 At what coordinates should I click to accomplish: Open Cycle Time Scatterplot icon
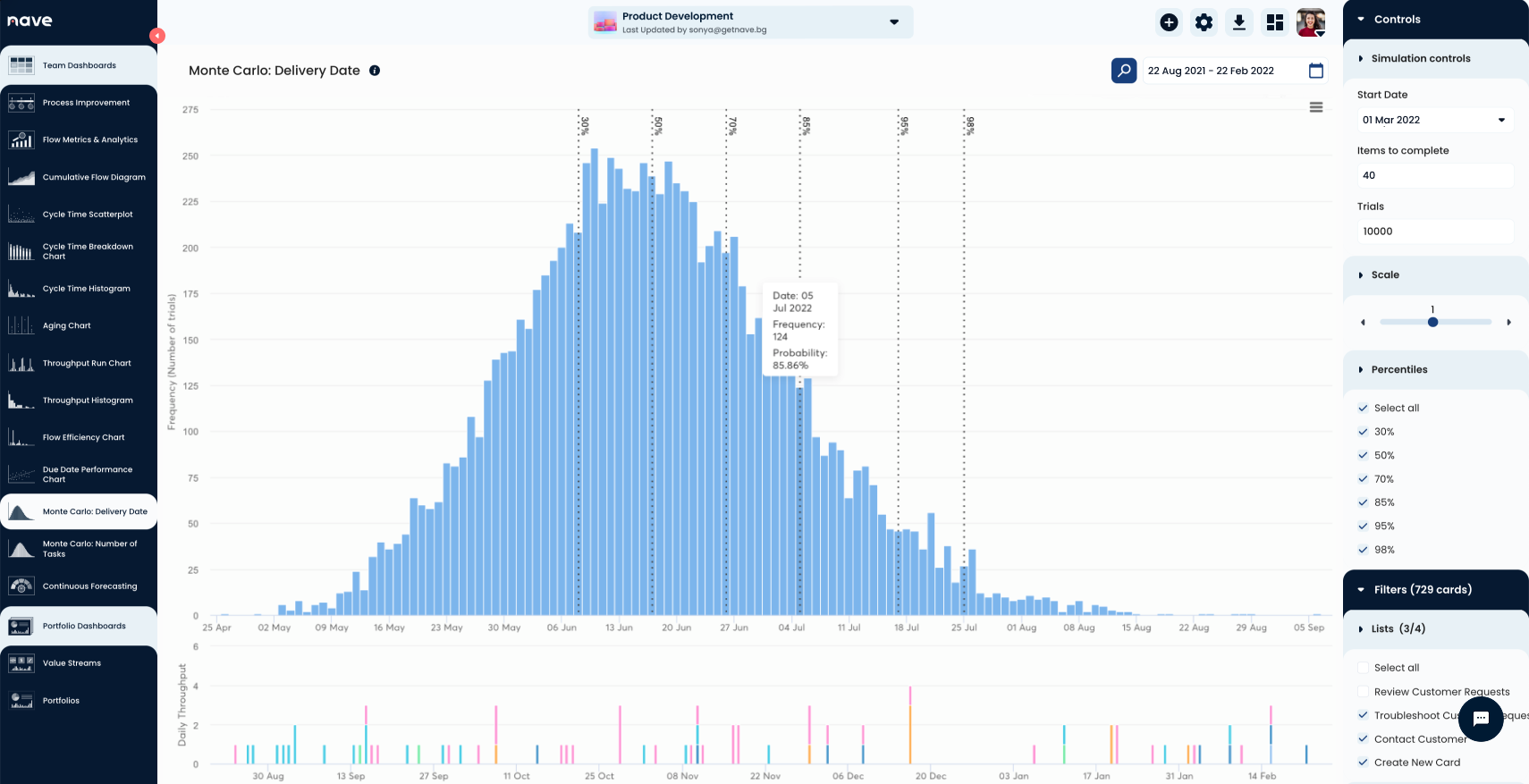pos(21,215)
